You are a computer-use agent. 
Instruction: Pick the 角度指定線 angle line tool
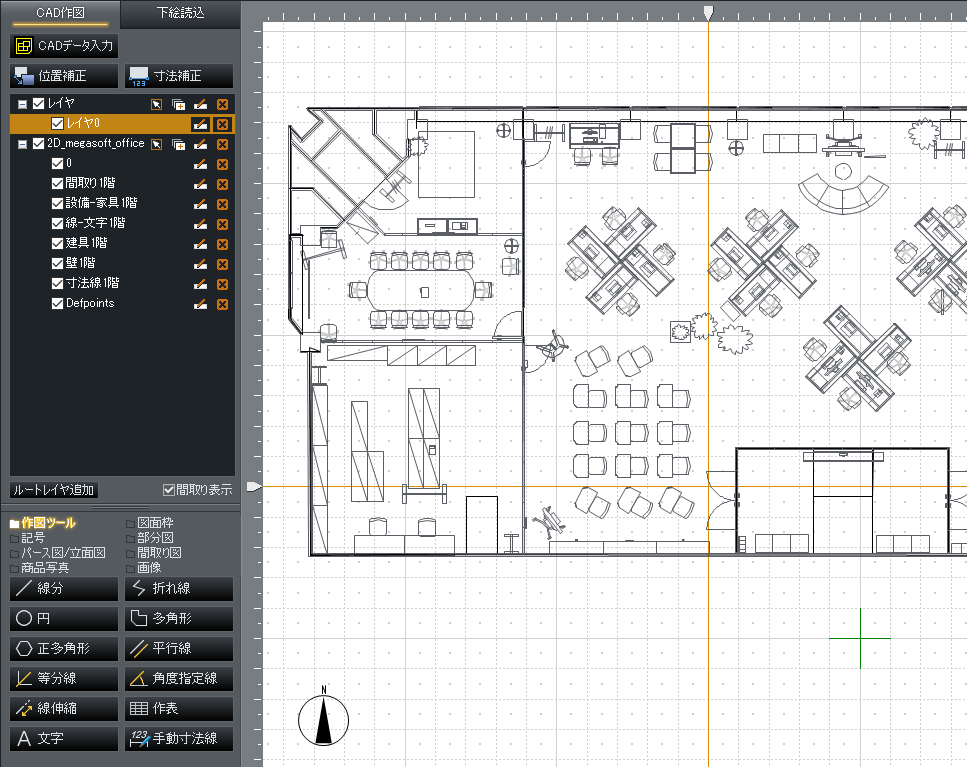(x=178, y=679)
